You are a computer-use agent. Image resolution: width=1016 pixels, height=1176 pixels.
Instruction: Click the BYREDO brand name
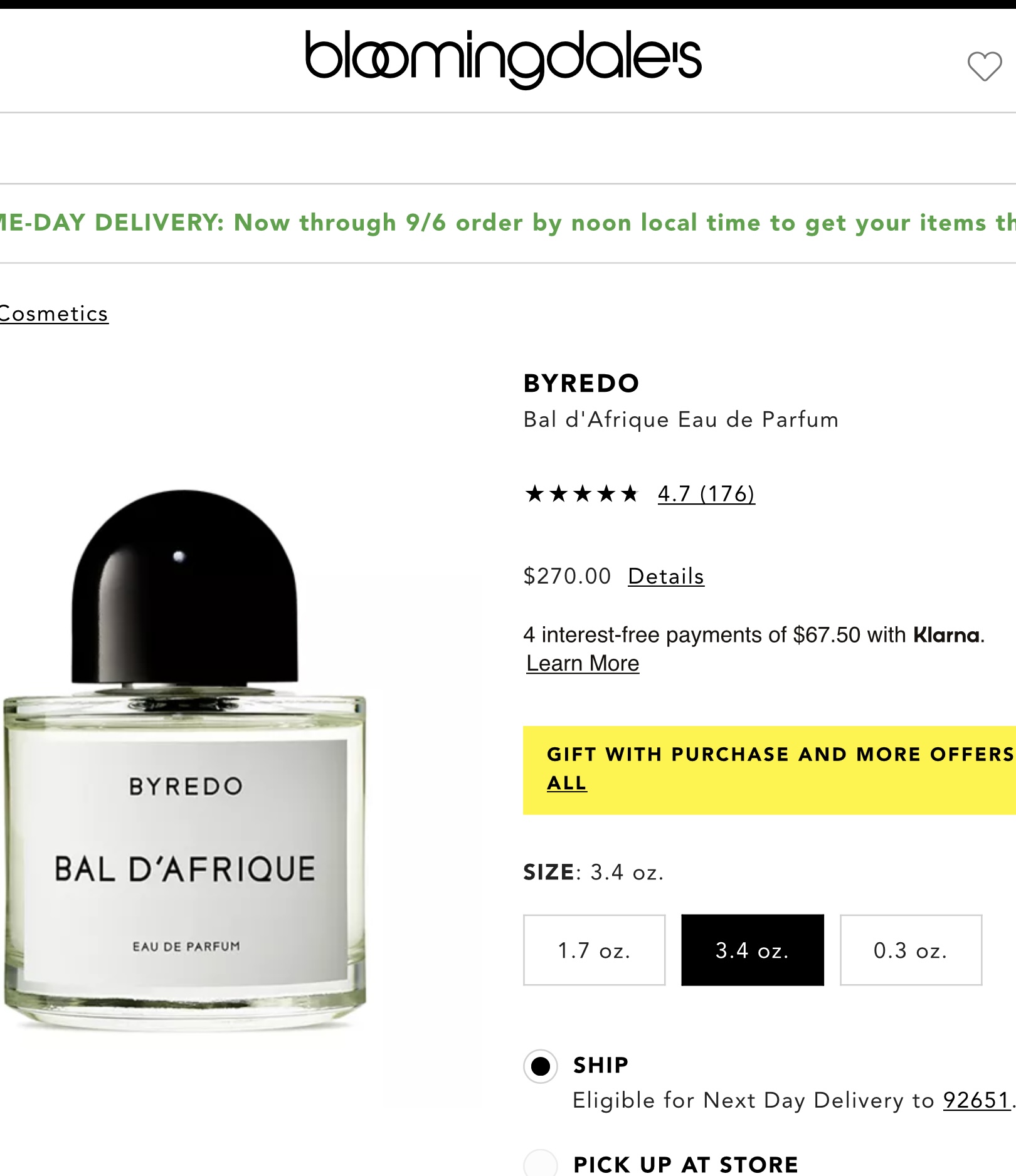tap(581, 383)
